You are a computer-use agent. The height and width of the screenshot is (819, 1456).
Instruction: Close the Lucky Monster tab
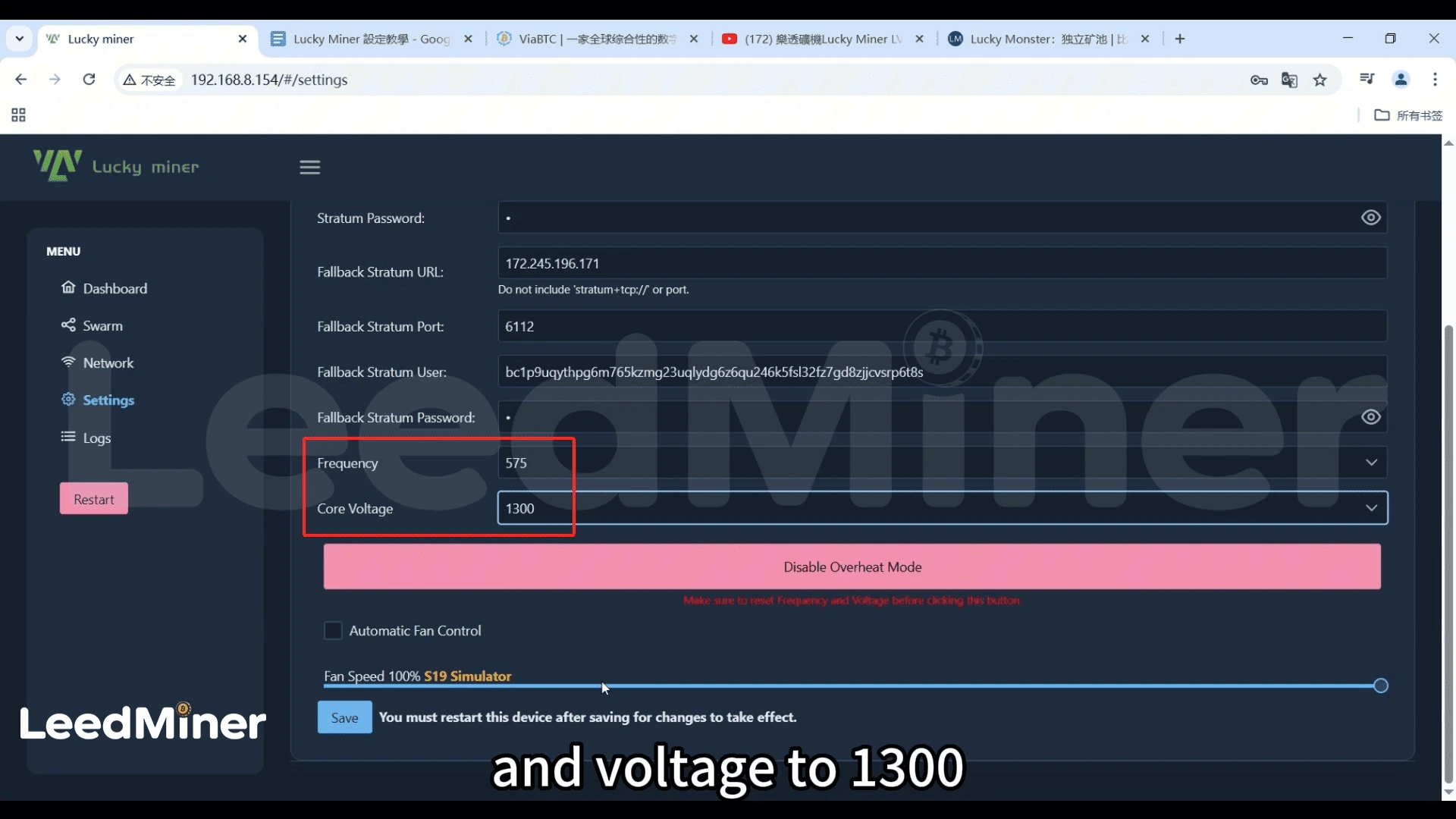1145,39
